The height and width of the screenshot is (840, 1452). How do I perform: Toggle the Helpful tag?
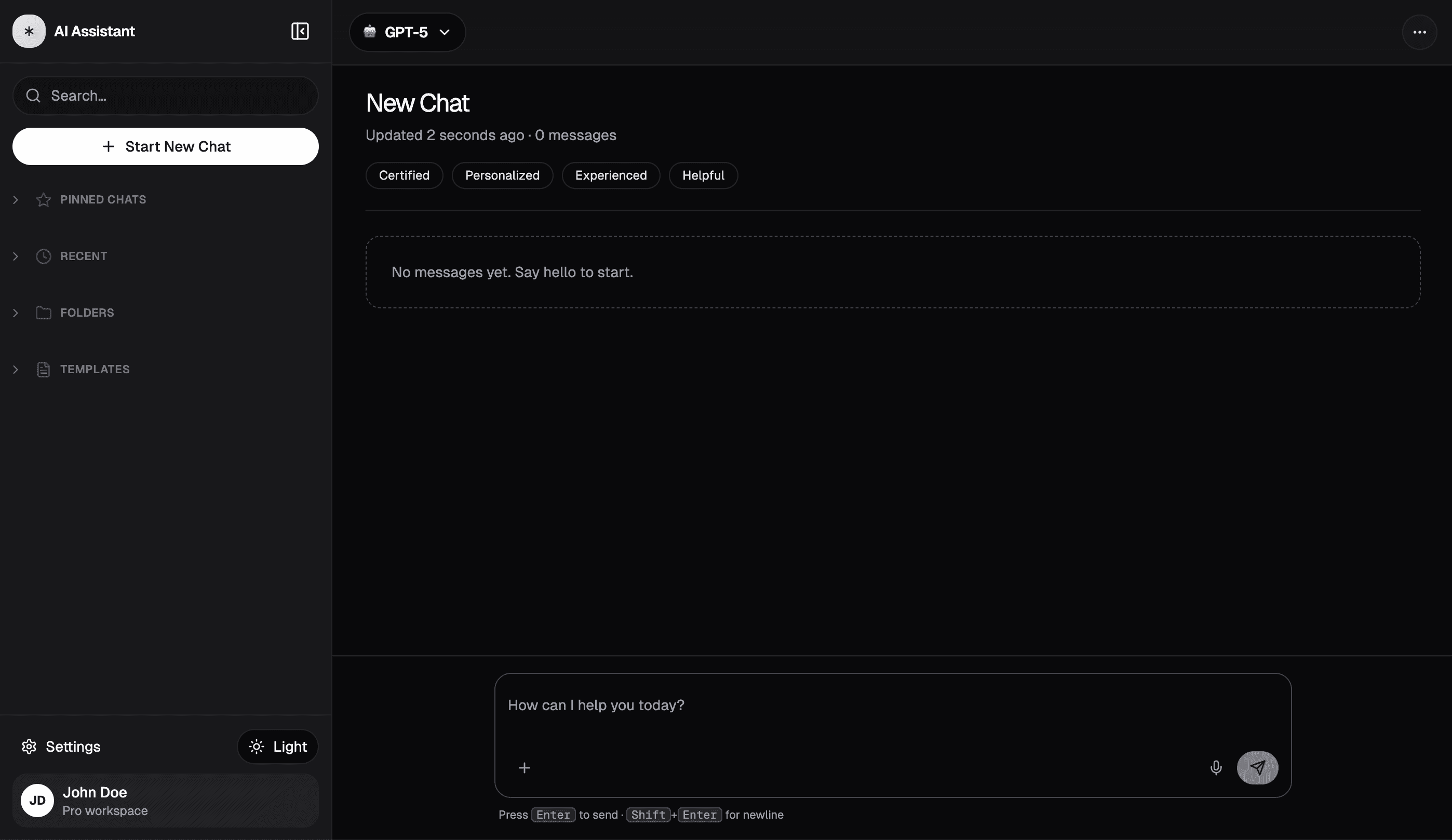703,175
